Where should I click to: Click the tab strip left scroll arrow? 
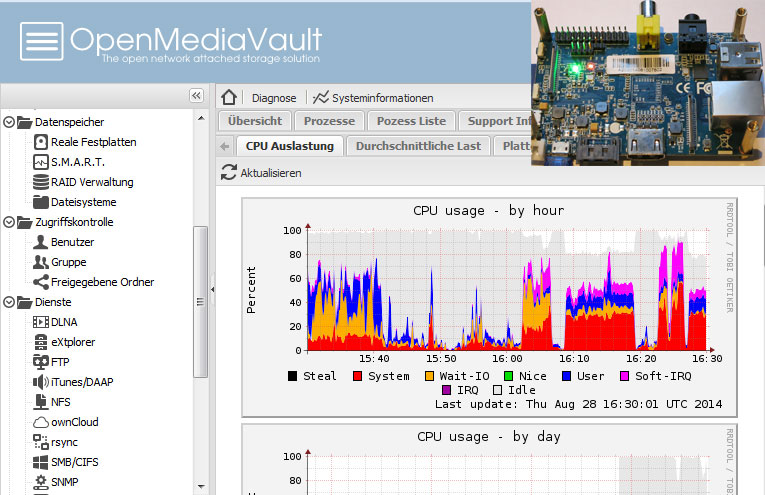point(224,146)
